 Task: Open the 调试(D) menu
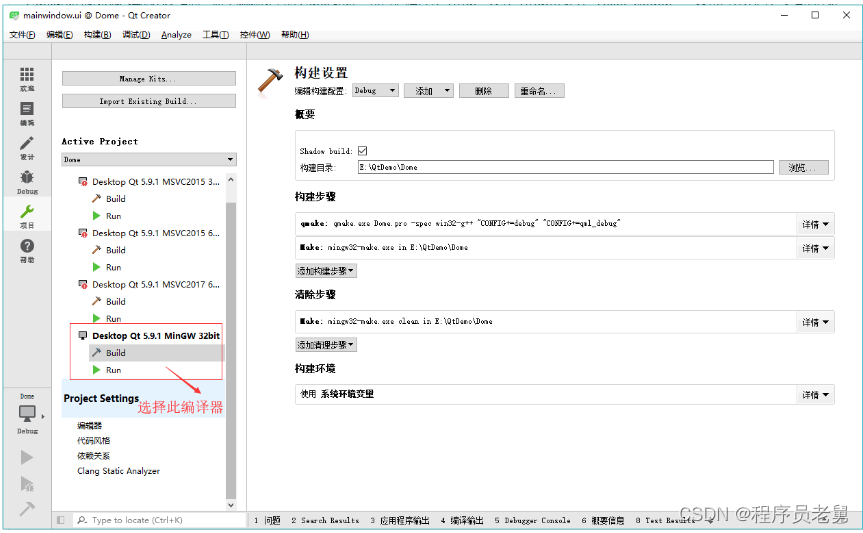click(136, 35)
